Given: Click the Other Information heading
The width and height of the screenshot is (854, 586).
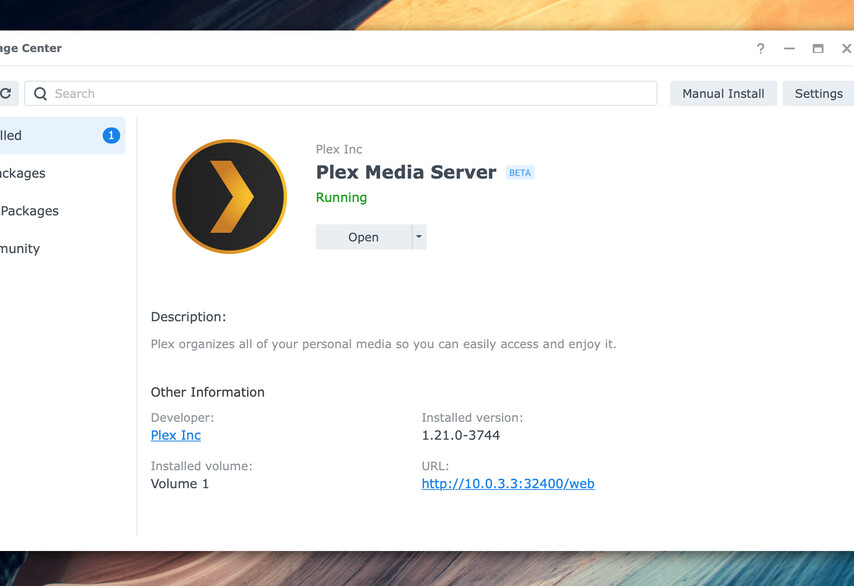Looking at the screenshot, I should point(208,392).
